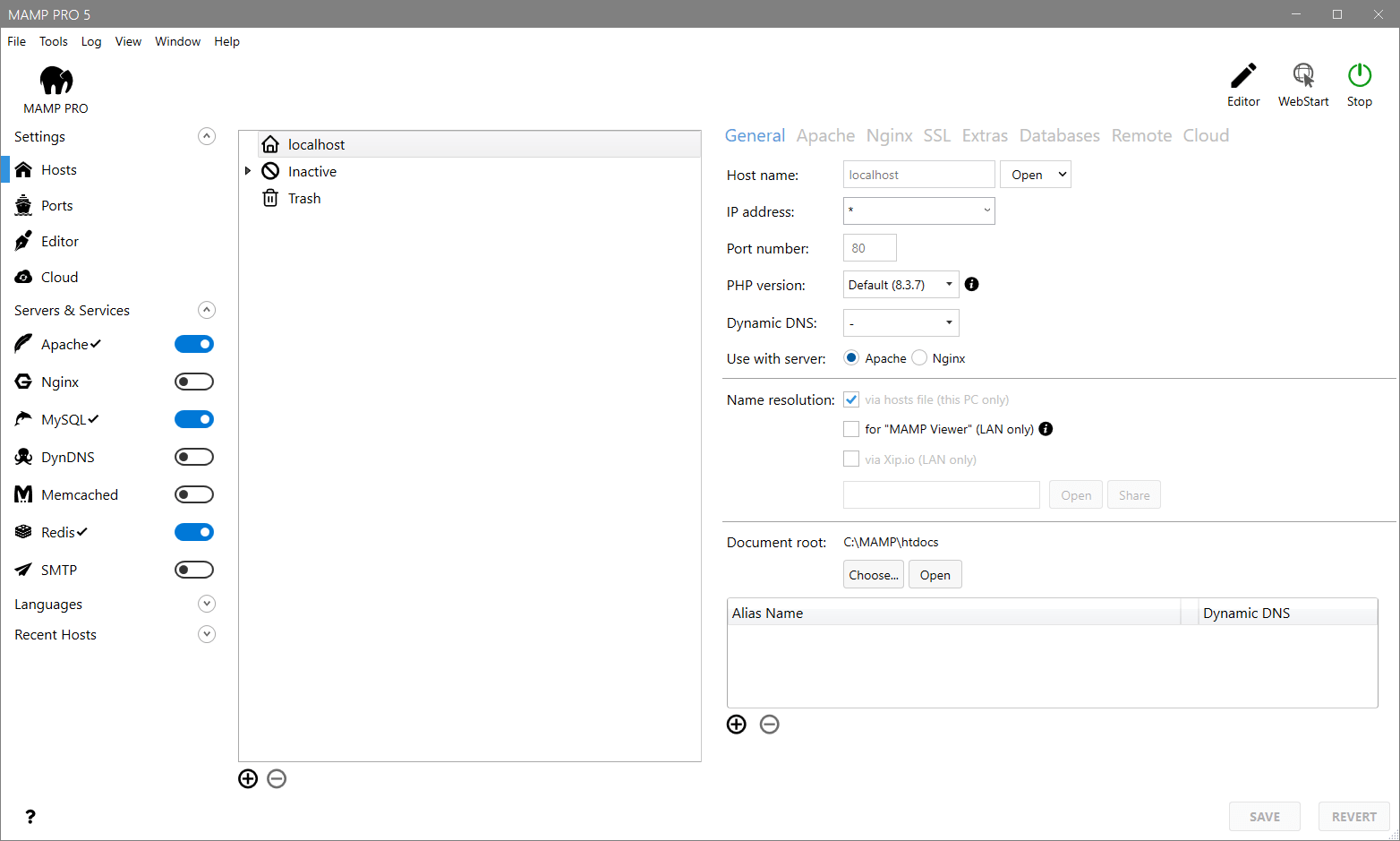Image resolution: width=1400 pixels, height=841 pixels.
Task: Switch to the Apache host tab
Action: point(825,136)
